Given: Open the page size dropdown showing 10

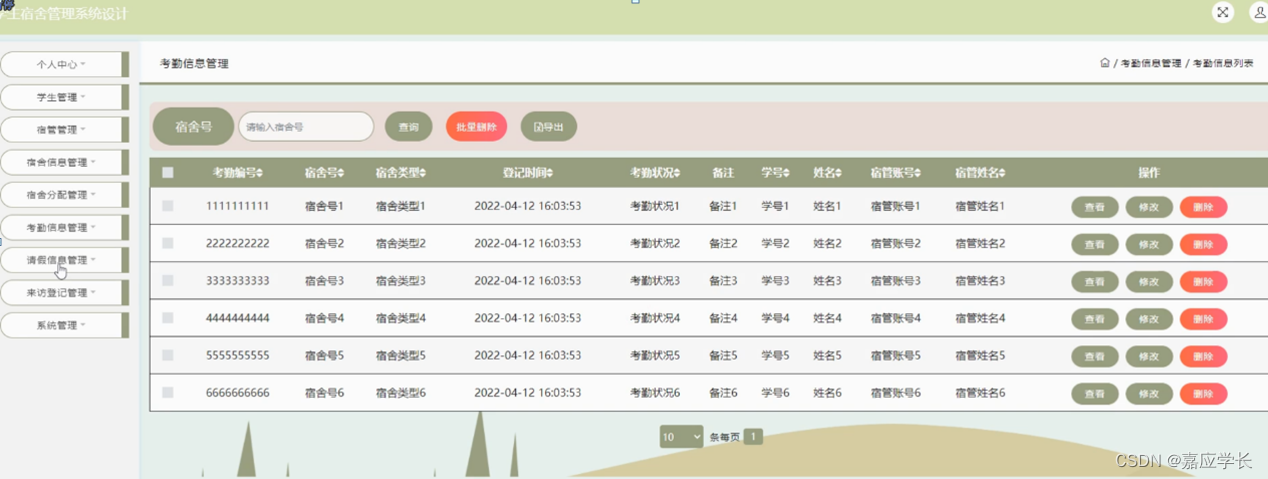Looking at the screenshot, I should (681, 437).
